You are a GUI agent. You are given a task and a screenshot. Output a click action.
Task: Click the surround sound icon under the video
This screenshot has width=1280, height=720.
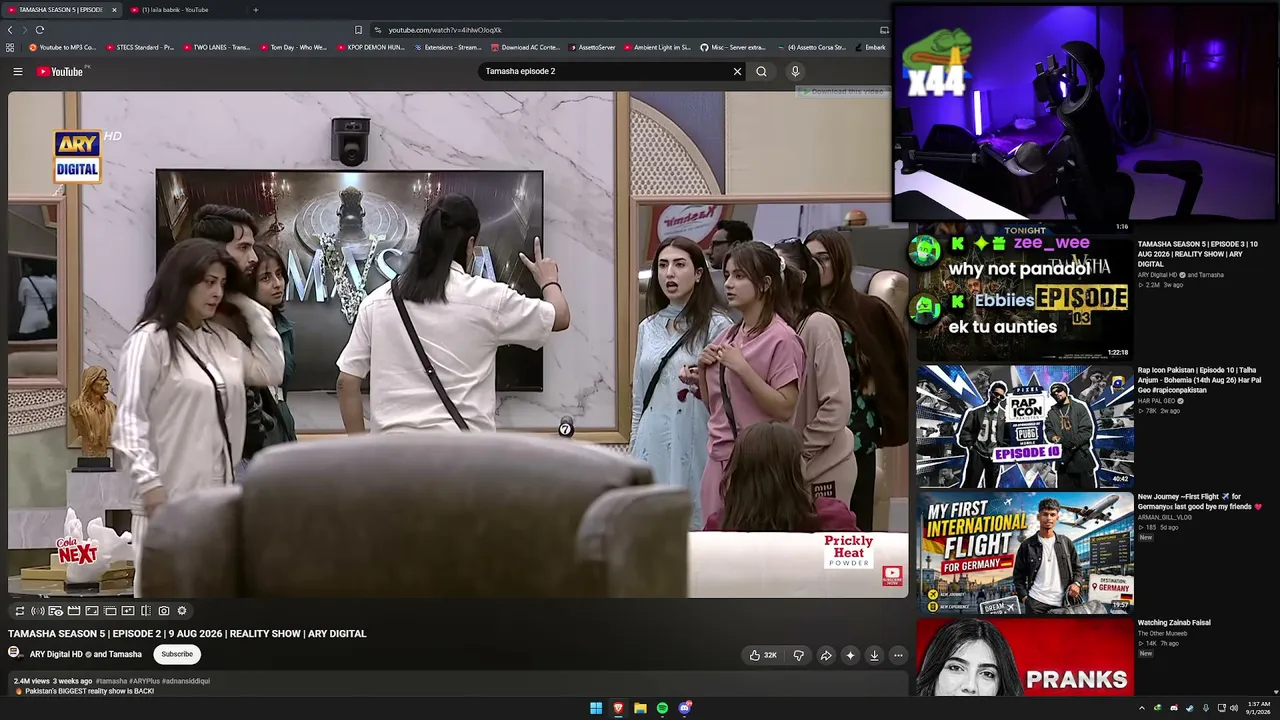click(38, 611)
